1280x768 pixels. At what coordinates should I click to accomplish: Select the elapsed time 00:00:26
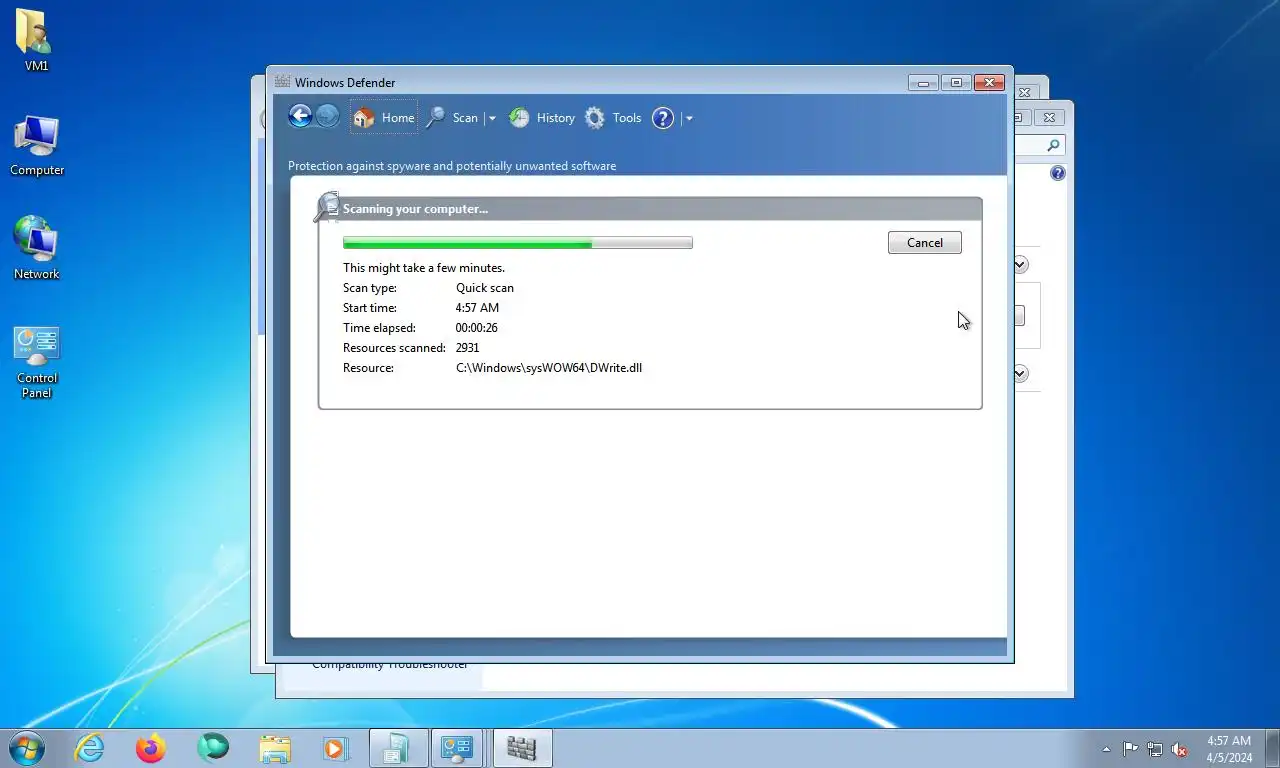coord(476,328)
